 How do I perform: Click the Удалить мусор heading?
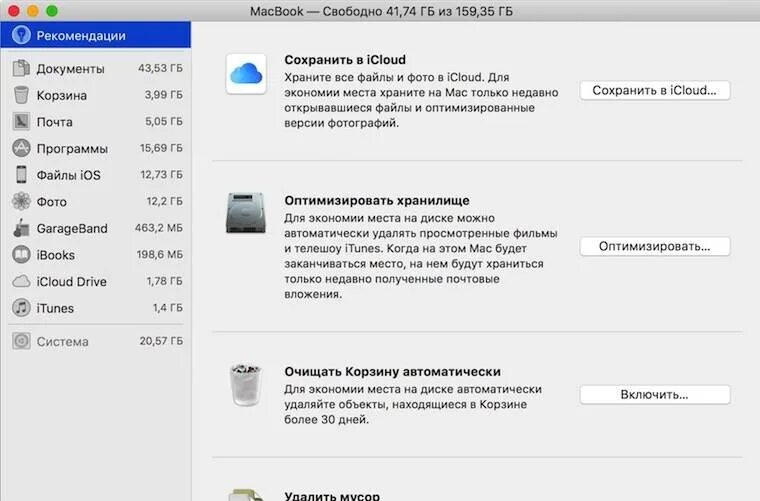point(332,496)
